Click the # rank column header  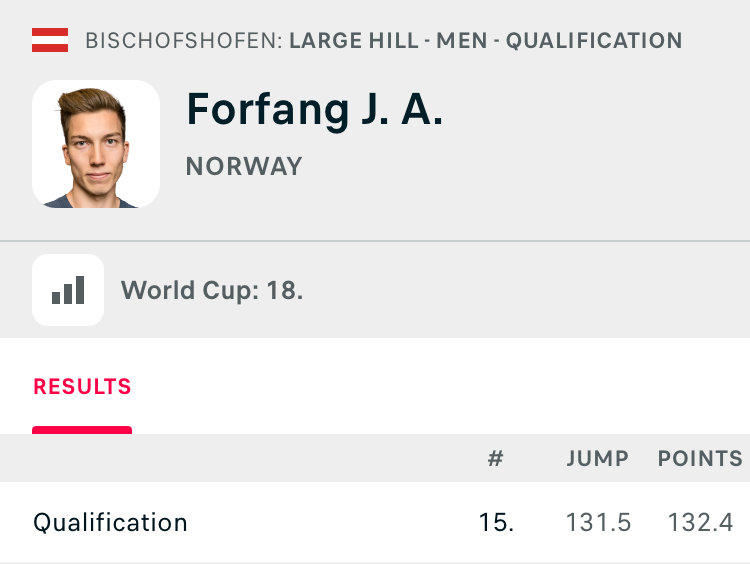tap(495, 459)
